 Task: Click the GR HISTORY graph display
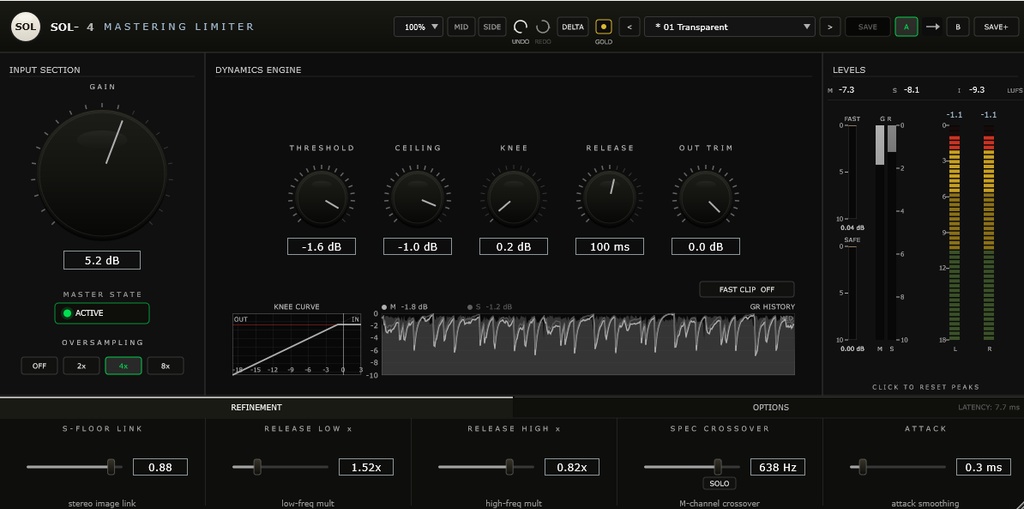[588, 344]
